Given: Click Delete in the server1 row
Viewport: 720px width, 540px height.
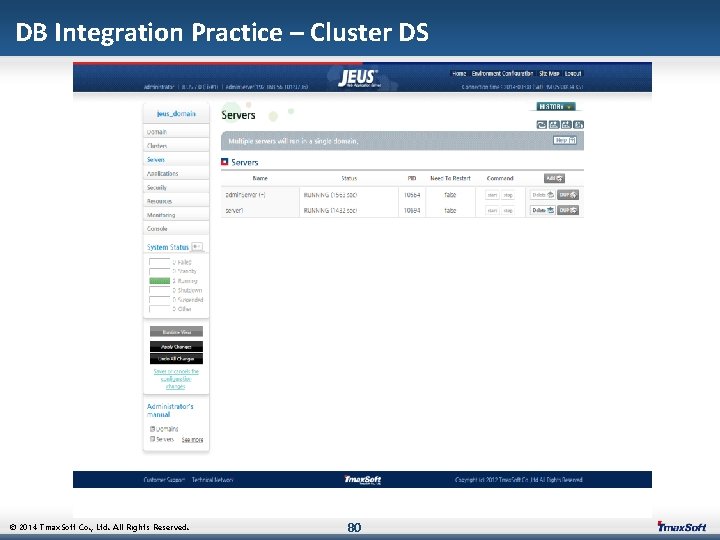Looking at the screenshot, I should tap(543, 210).
